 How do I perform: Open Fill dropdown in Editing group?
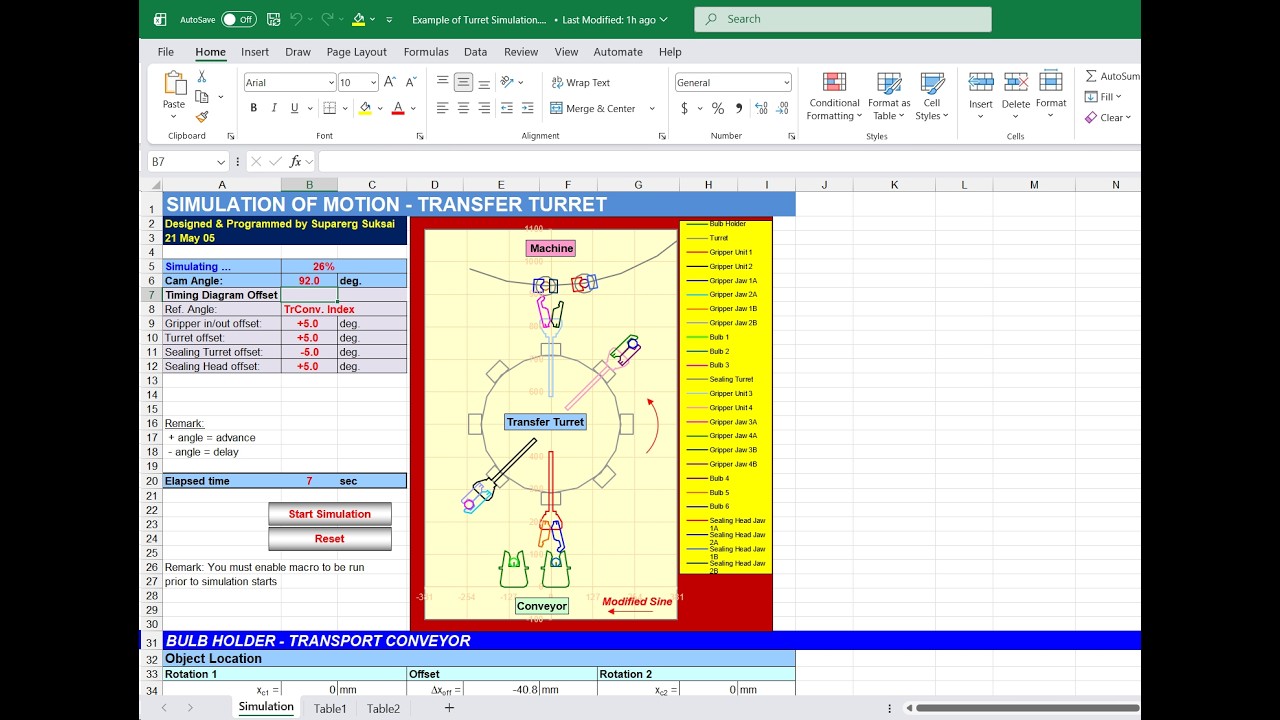point(1104,97)
